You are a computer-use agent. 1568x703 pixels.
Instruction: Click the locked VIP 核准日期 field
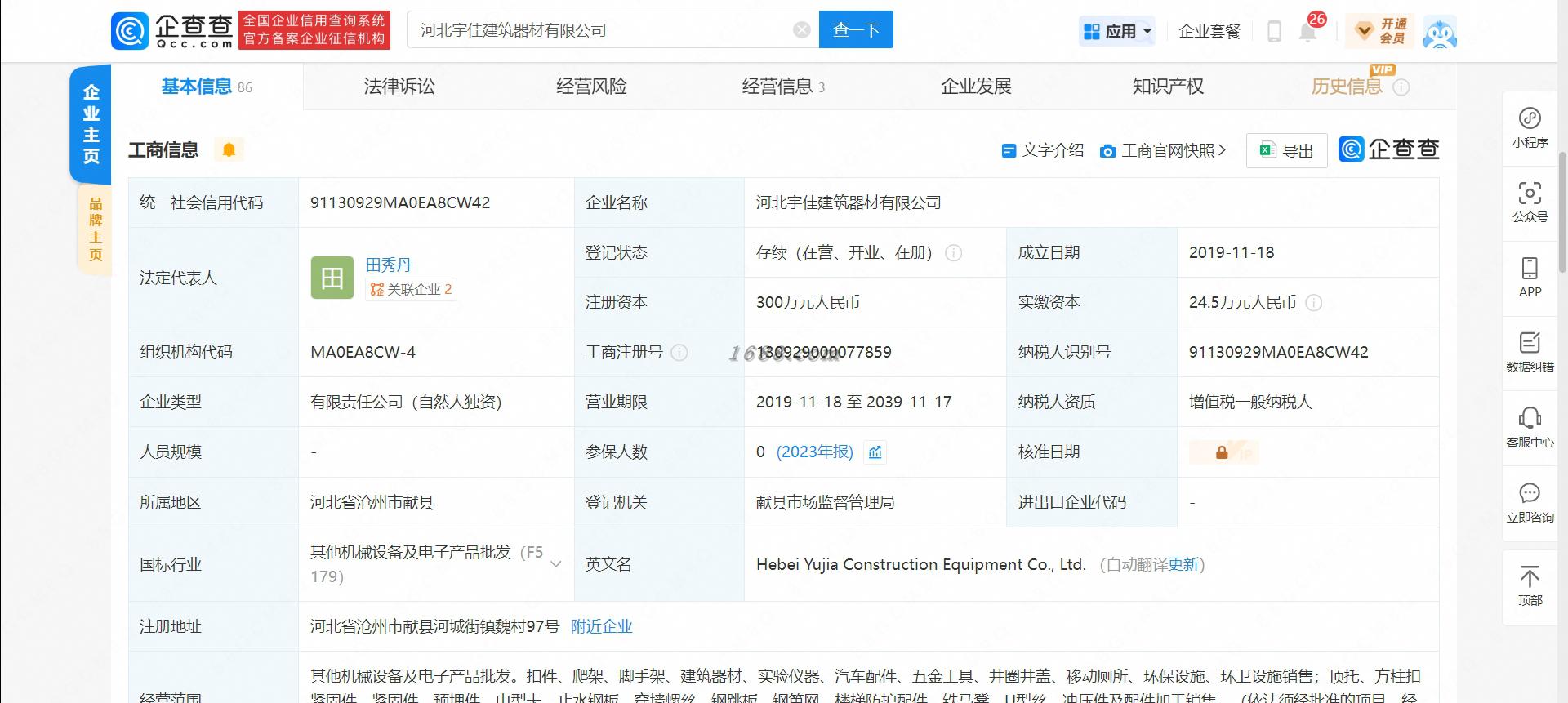[x=1223, y=452]
